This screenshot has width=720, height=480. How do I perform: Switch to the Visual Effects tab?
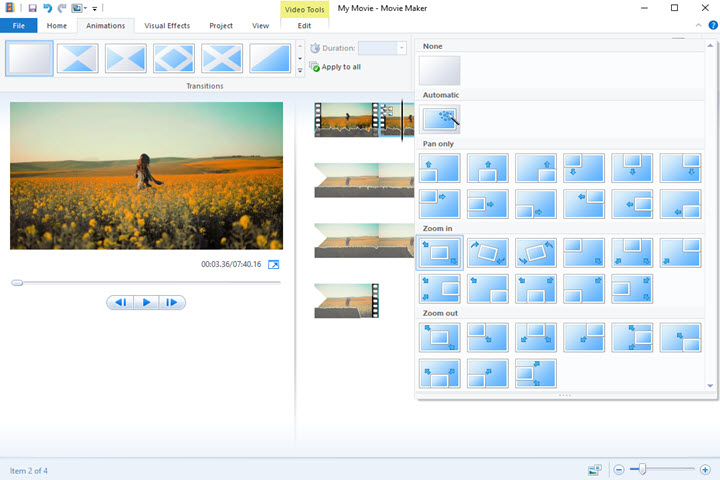166,25
